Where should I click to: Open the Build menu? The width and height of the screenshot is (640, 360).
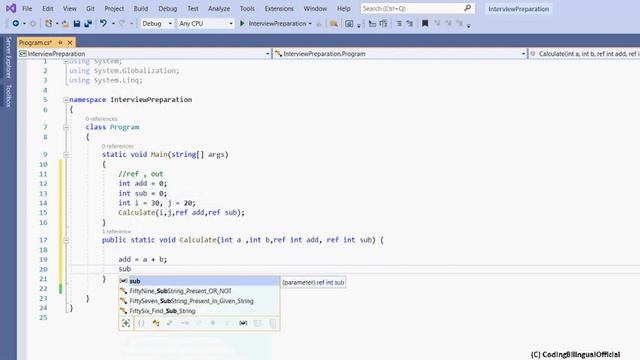point(141,8)
